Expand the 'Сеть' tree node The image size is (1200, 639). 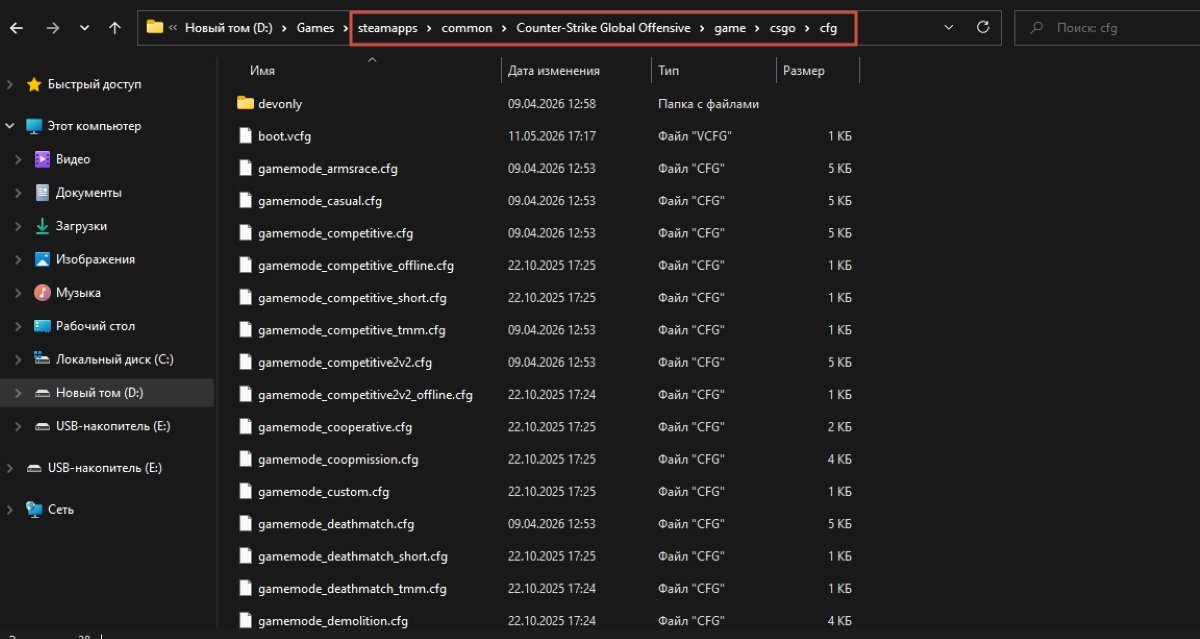click(10, 510)
